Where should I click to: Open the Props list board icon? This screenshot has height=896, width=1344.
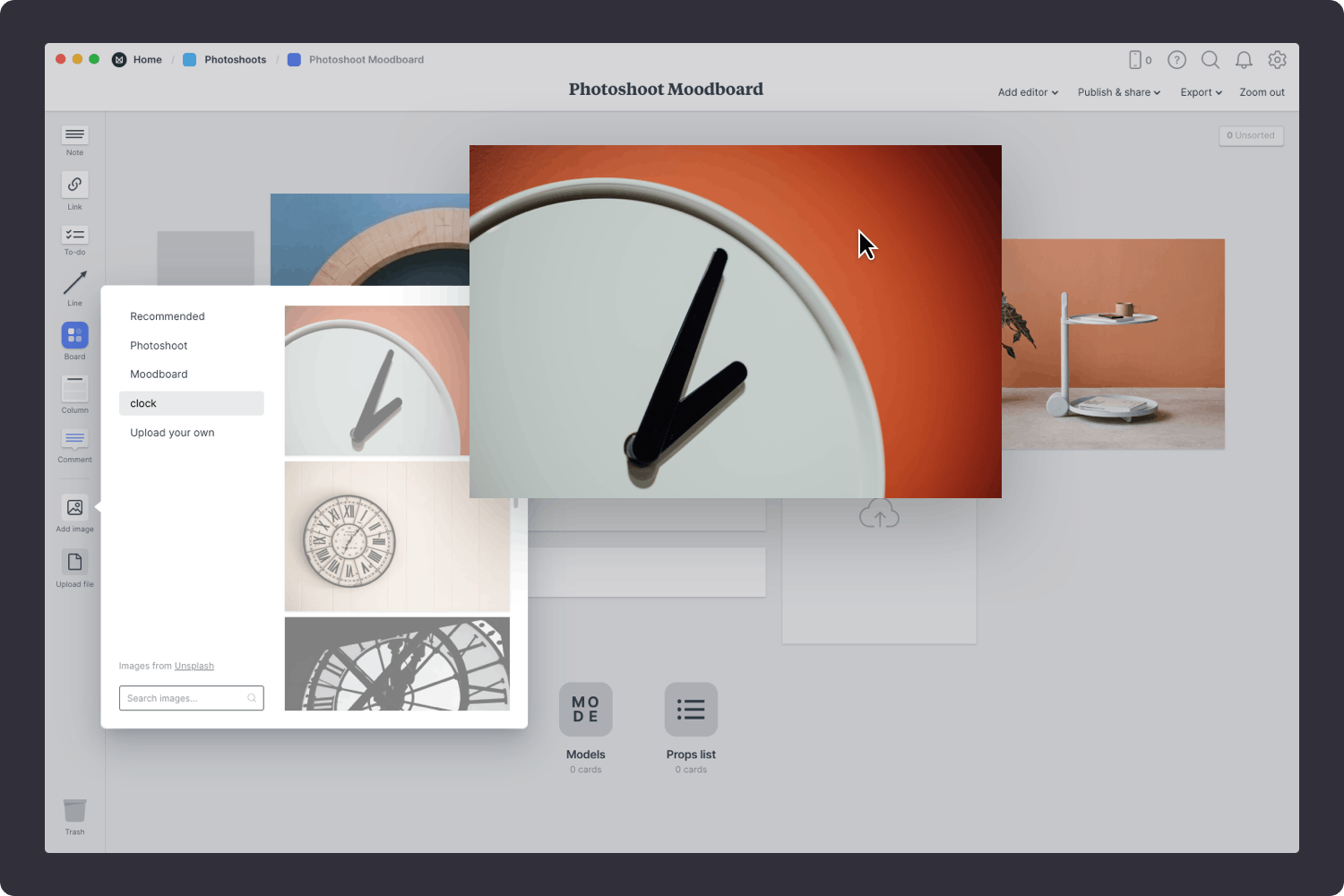pos(691,710)
